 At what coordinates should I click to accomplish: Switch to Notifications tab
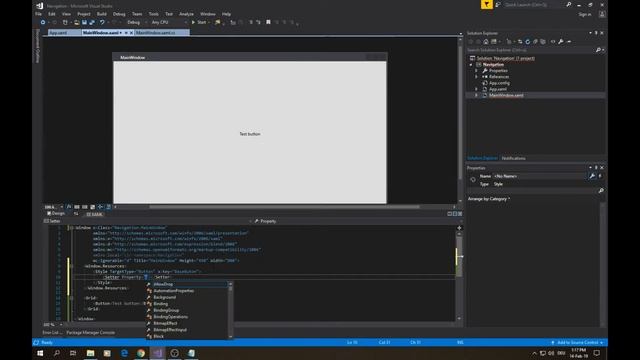click(513, 158)
